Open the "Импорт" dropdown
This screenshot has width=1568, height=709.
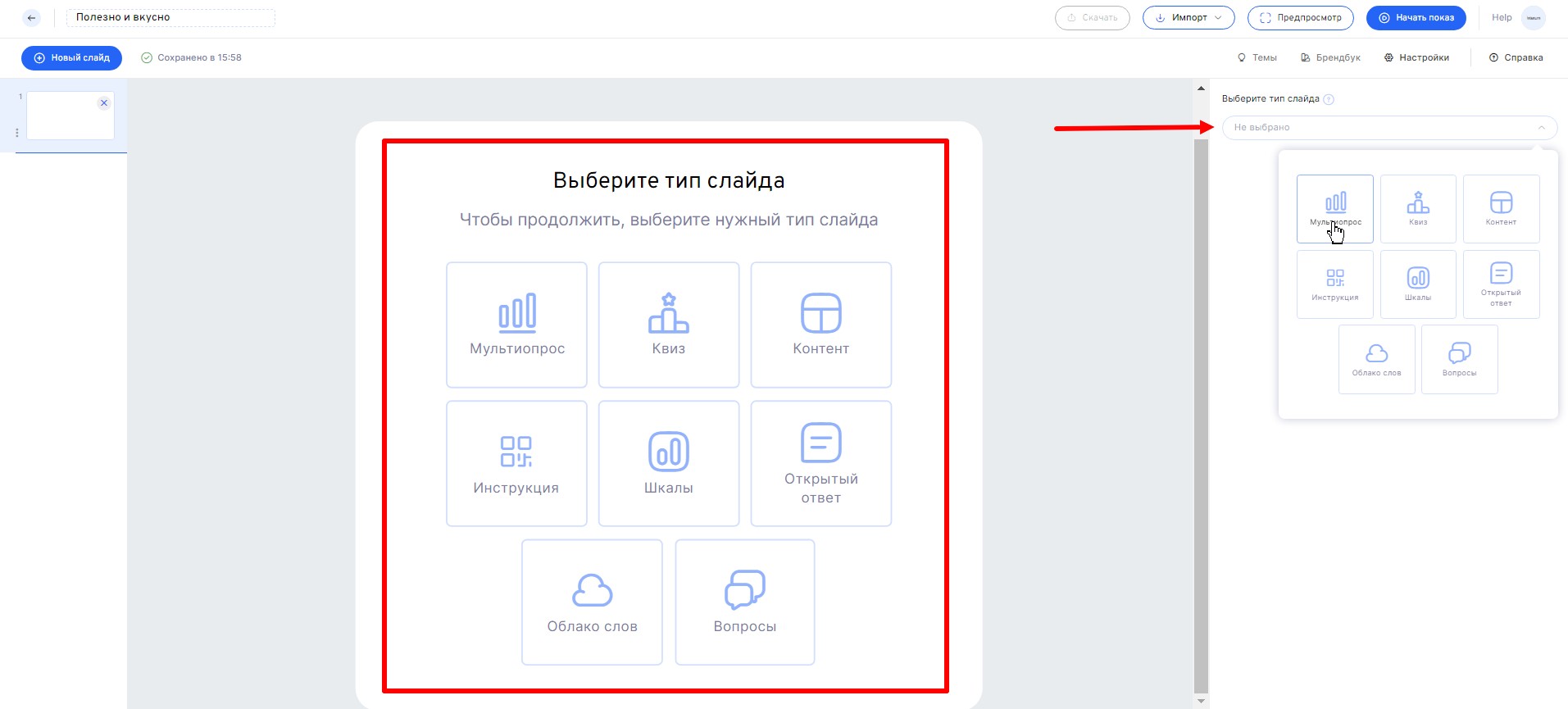click(1188, 17)
